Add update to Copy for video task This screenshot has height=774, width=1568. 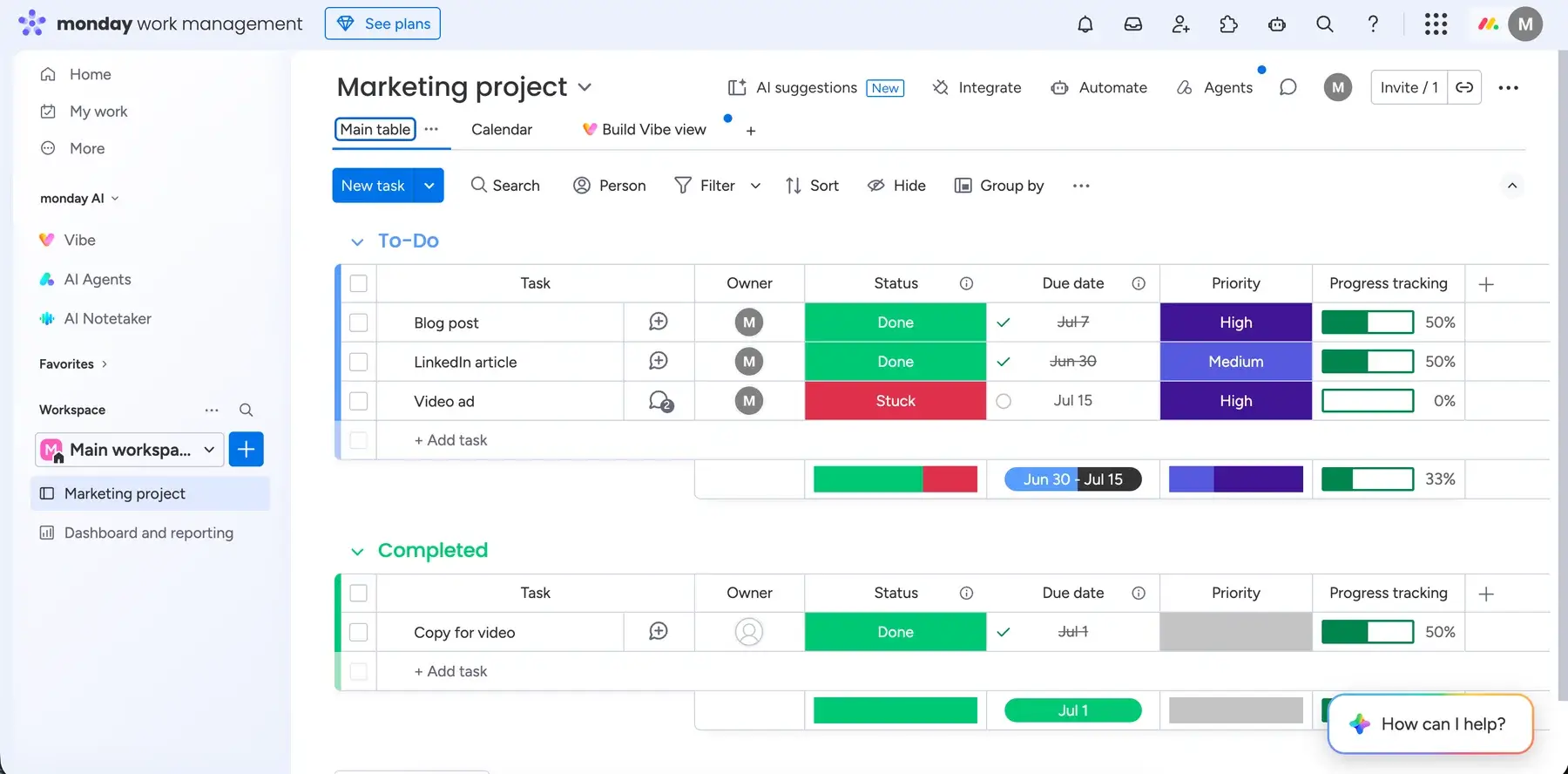click(x=659, y=631)
